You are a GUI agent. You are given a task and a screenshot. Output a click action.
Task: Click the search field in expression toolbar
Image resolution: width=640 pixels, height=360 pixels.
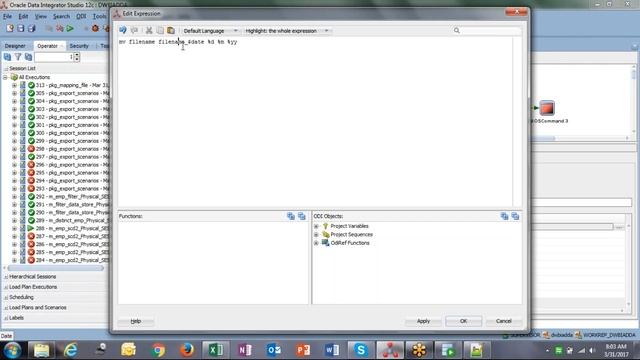point(490,30)
